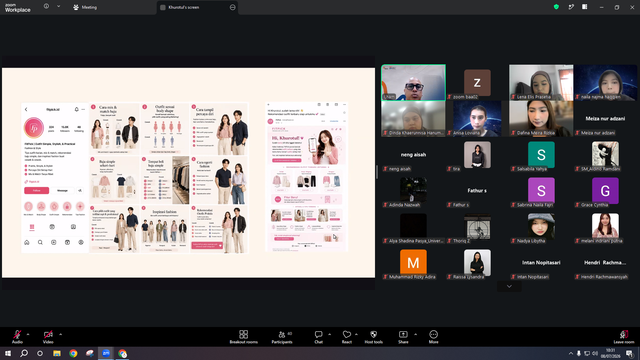The image size is (640, 360).
Task: Open Windows taskbar search
Action: pyautogui.click(x=24, y=353)
